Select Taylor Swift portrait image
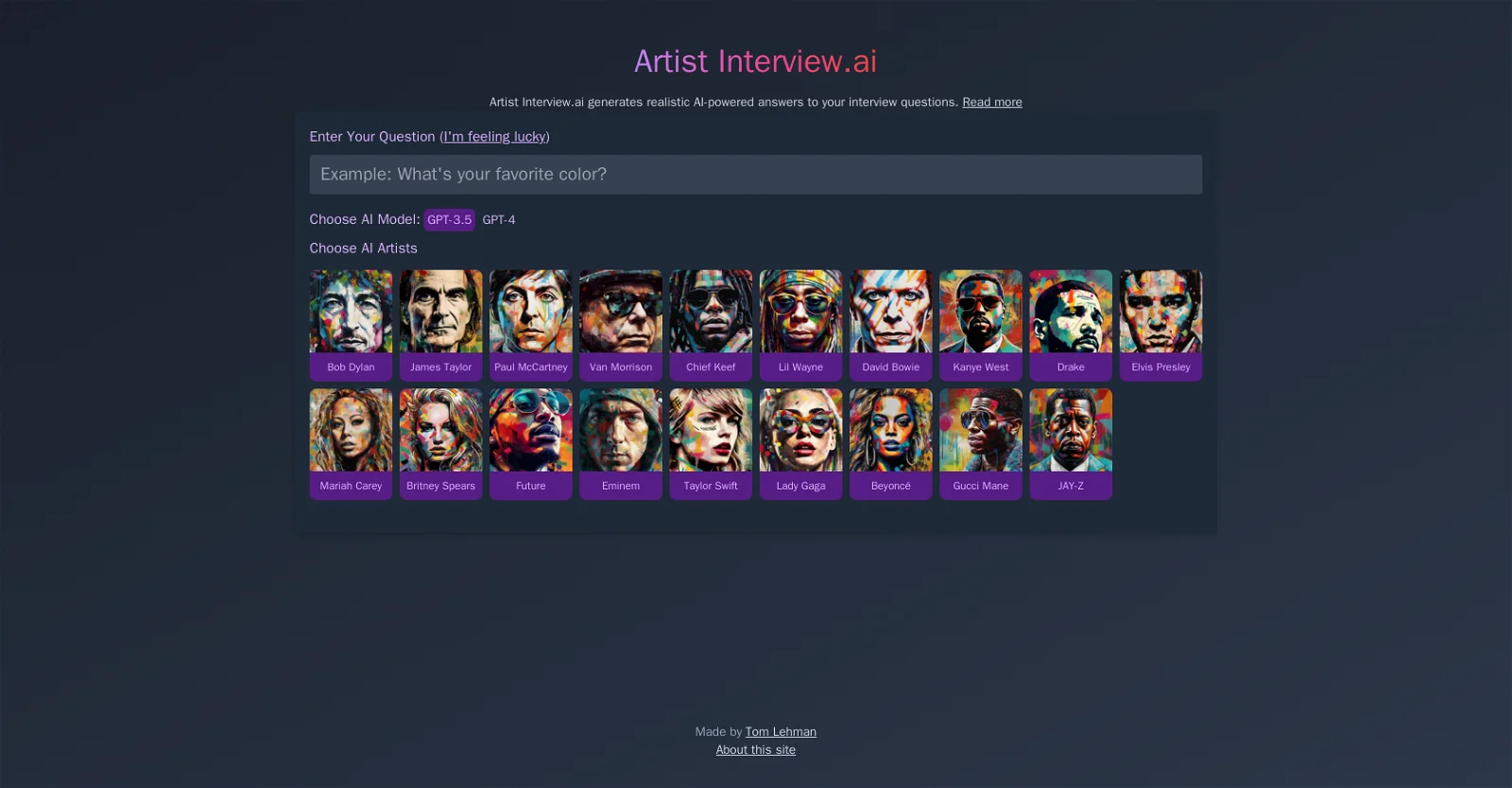1512x788 pixels. click(x=711, y=430)
